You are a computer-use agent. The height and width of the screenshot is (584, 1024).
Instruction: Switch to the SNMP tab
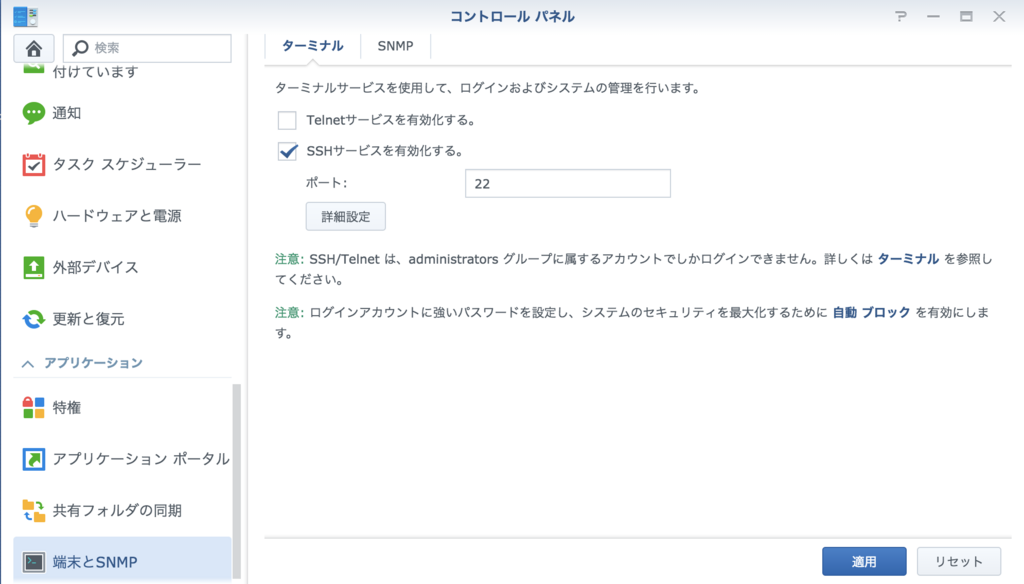395,46
